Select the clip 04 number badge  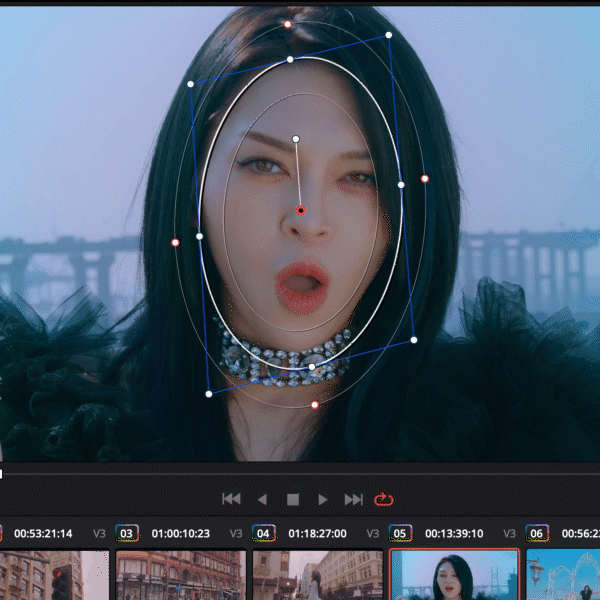coord(264,533)
